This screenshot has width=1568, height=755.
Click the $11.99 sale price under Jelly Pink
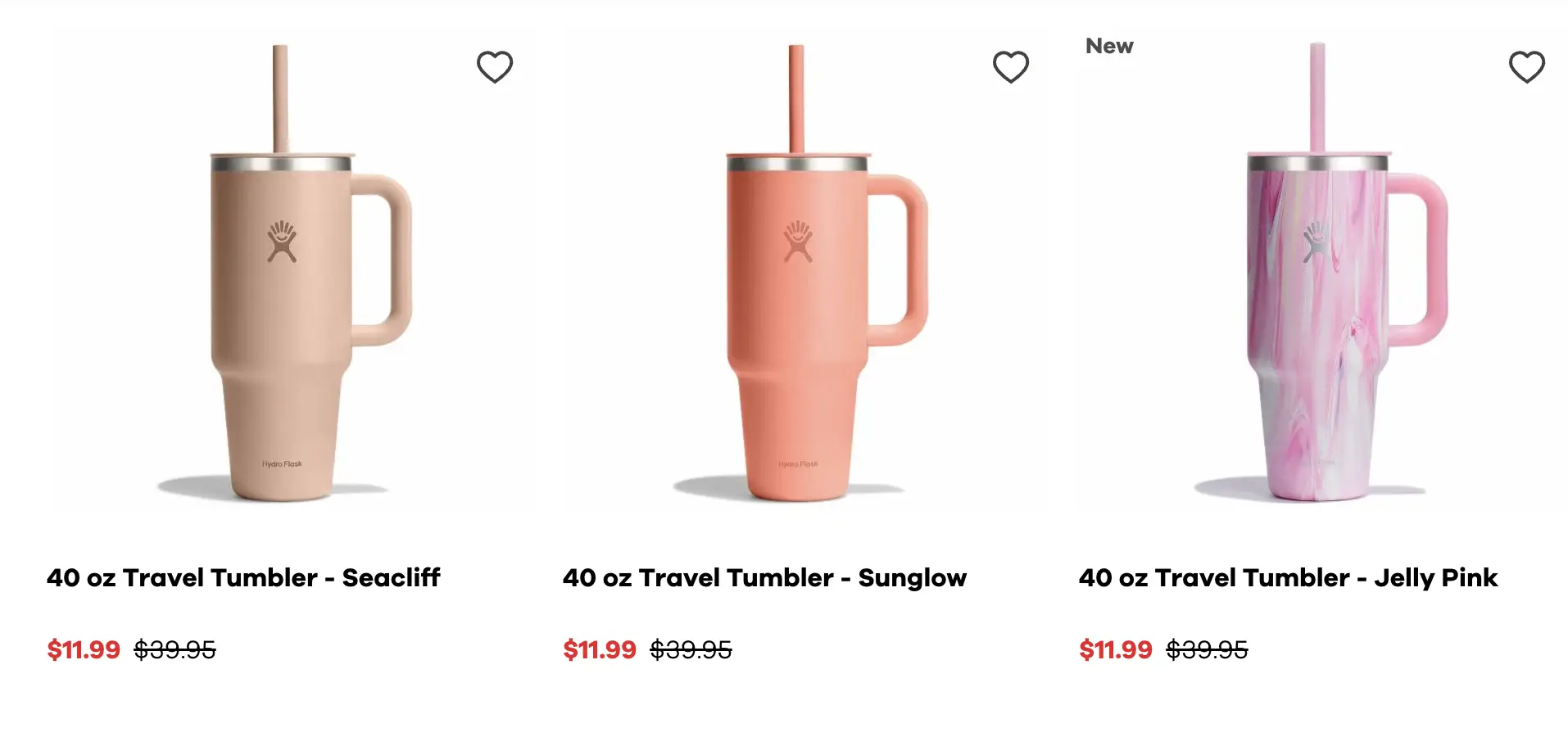pyautogui.click(x=1116, y=649)
